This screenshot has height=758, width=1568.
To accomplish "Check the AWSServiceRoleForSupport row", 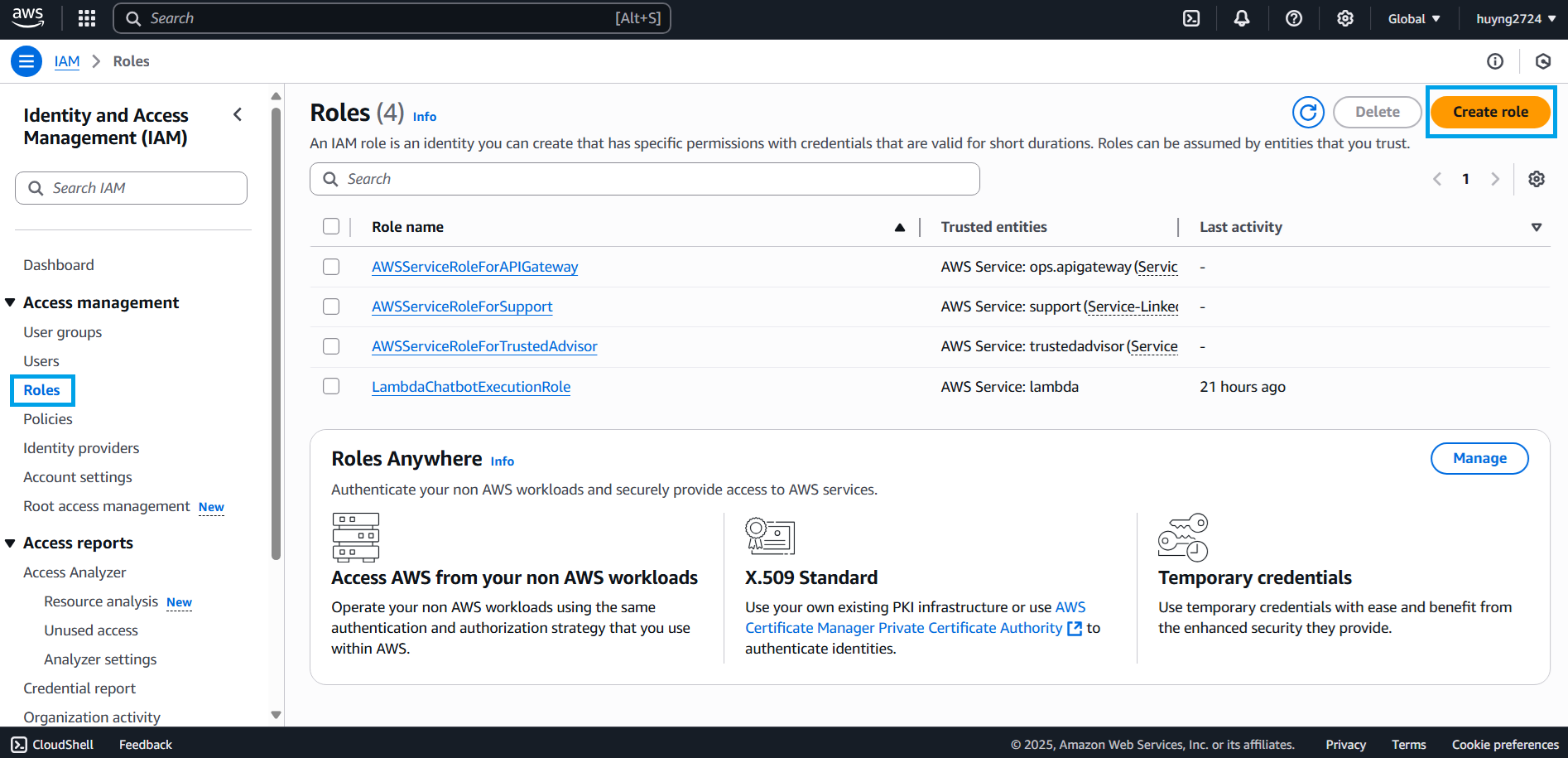I will (331, 307).
